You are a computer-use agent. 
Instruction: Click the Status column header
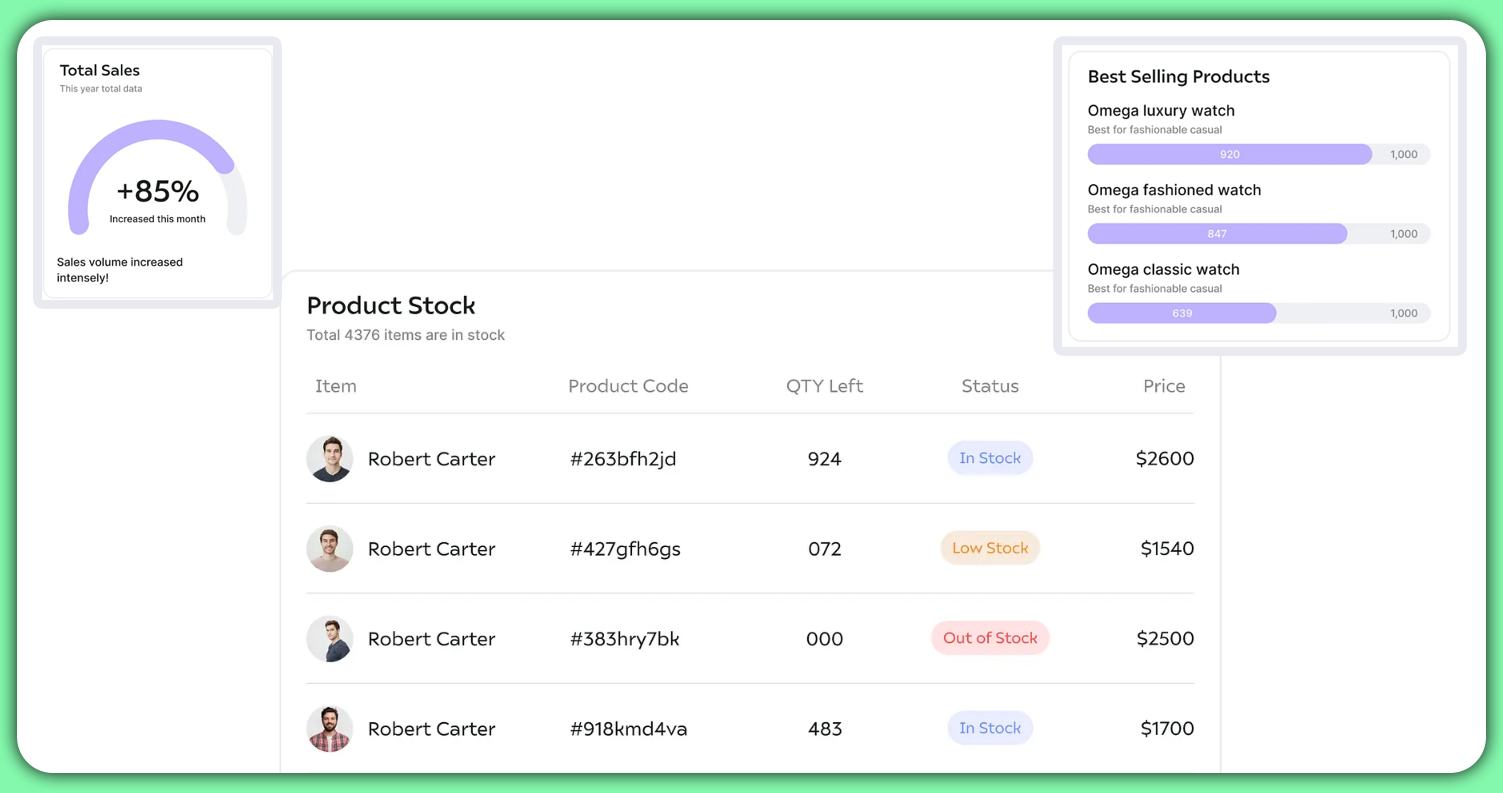pyautogui.click(x=990, y=386)
